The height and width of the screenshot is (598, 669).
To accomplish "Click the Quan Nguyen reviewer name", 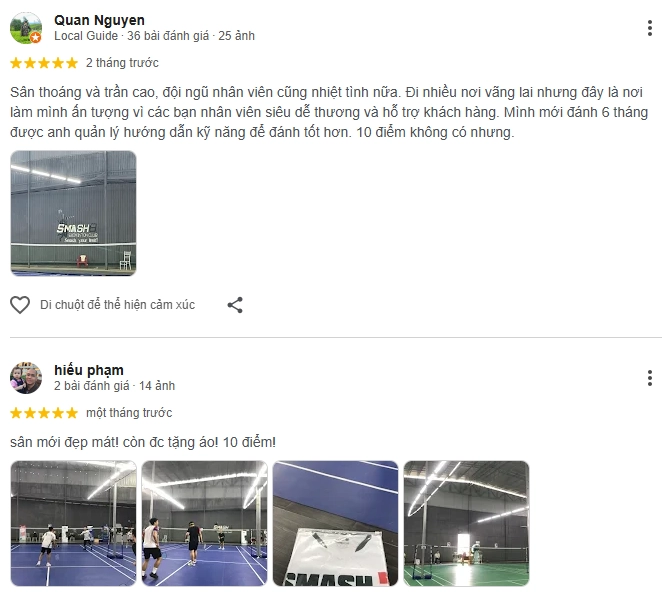I will pyautogui.click(x=99, y=20).
